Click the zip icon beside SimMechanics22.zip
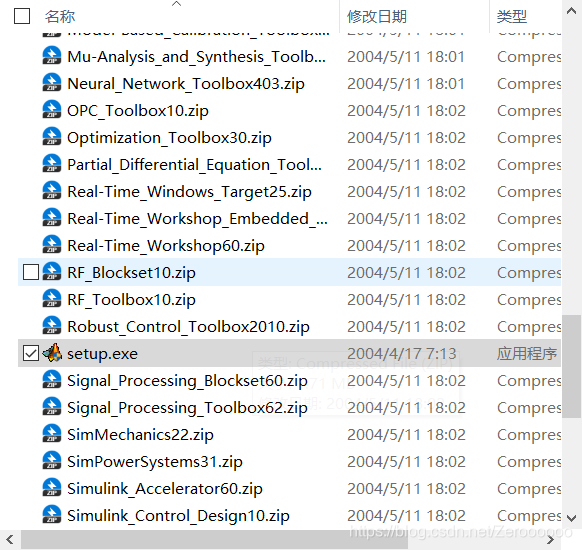This screenshot has width=582, height=550. click(x=52, y=433)
